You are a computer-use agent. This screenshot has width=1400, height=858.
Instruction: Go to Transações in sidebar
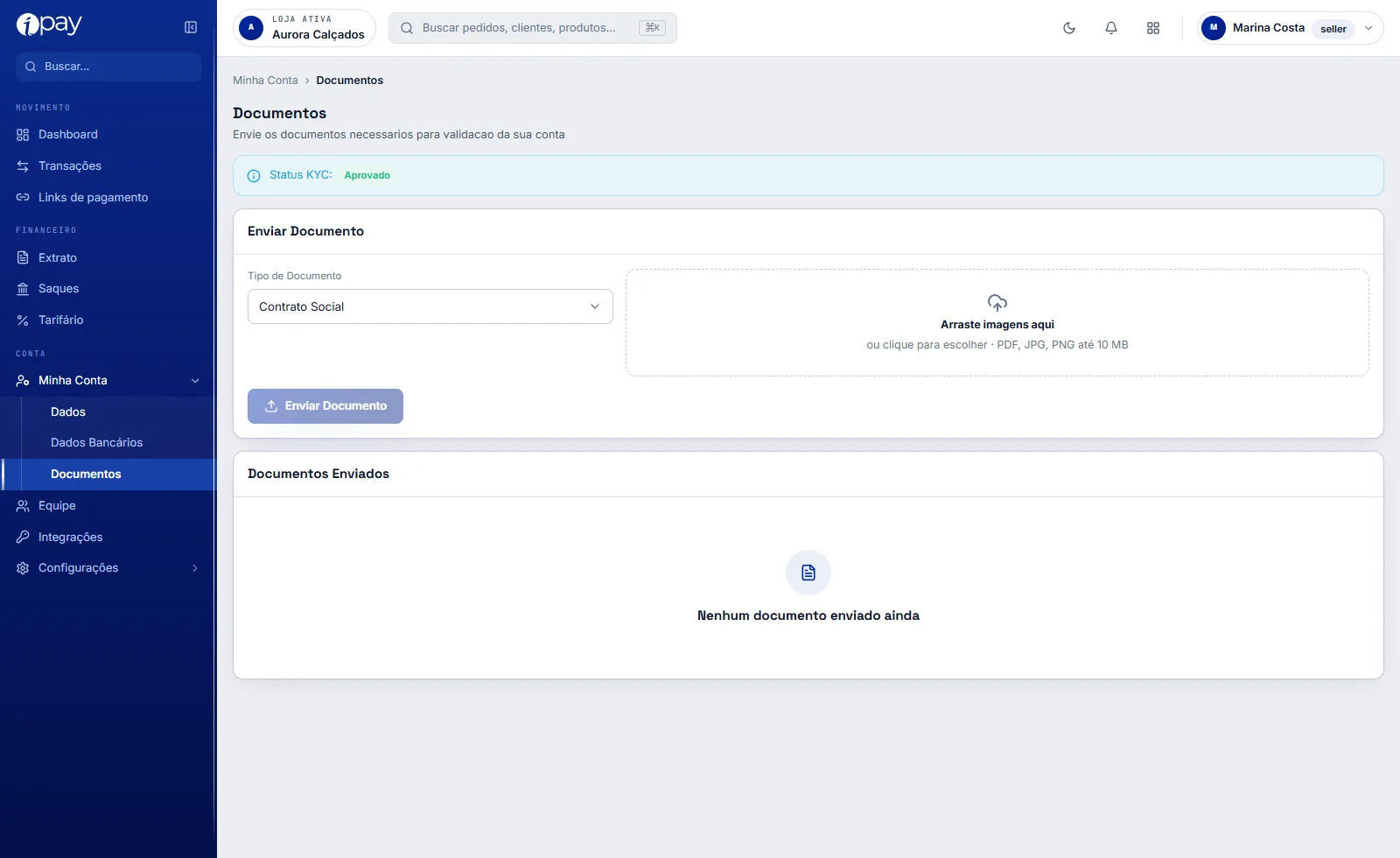[x=108, y=166]
